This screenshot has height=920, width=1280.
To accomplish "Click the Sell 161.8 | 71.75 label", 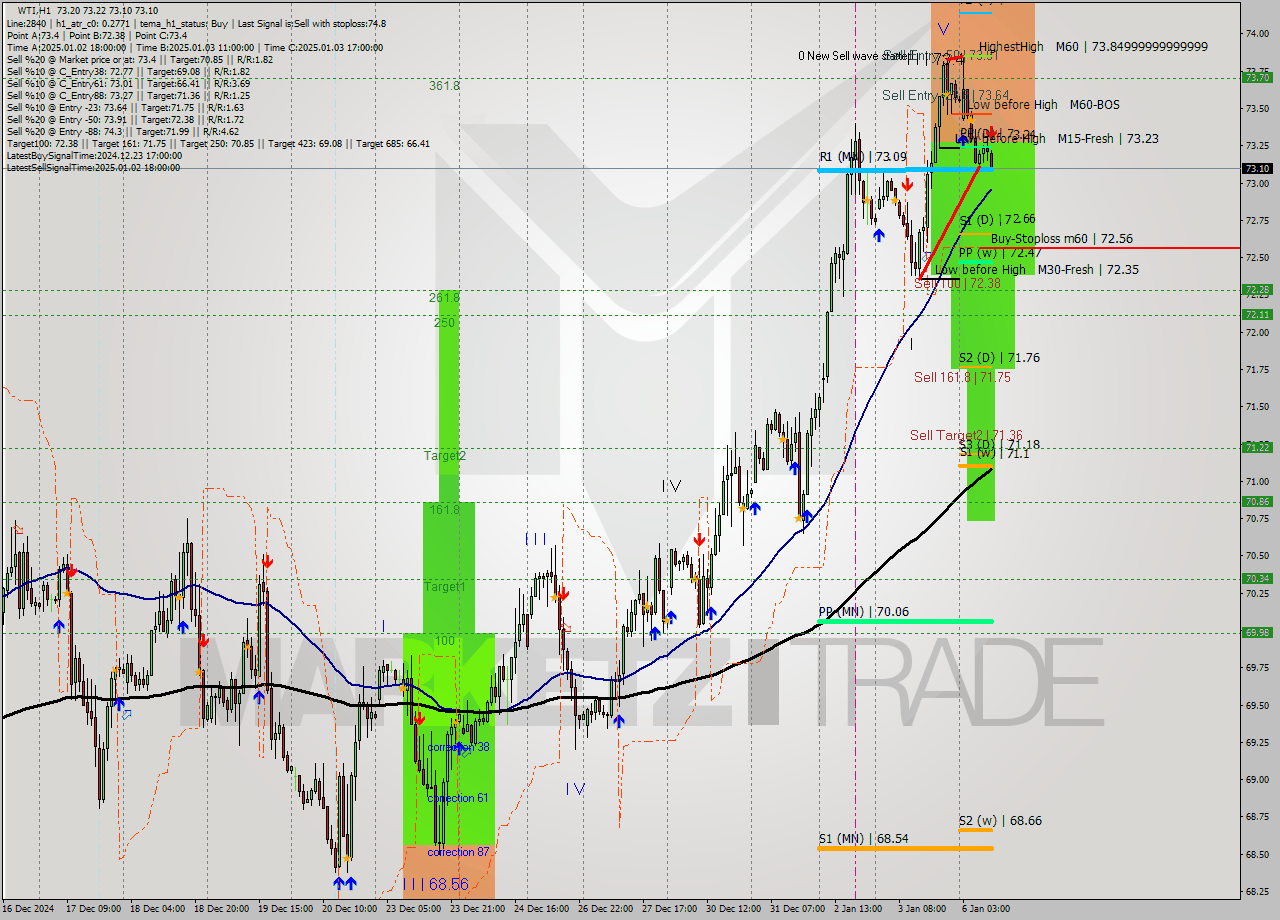I will tap(962, 377).
